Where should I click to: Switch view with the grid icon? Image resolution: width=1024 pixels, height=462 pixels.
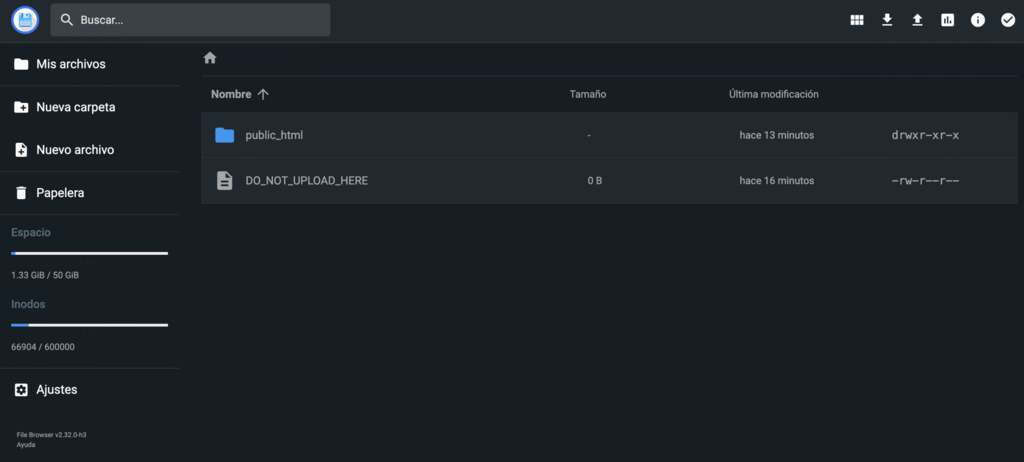(857, 20)
